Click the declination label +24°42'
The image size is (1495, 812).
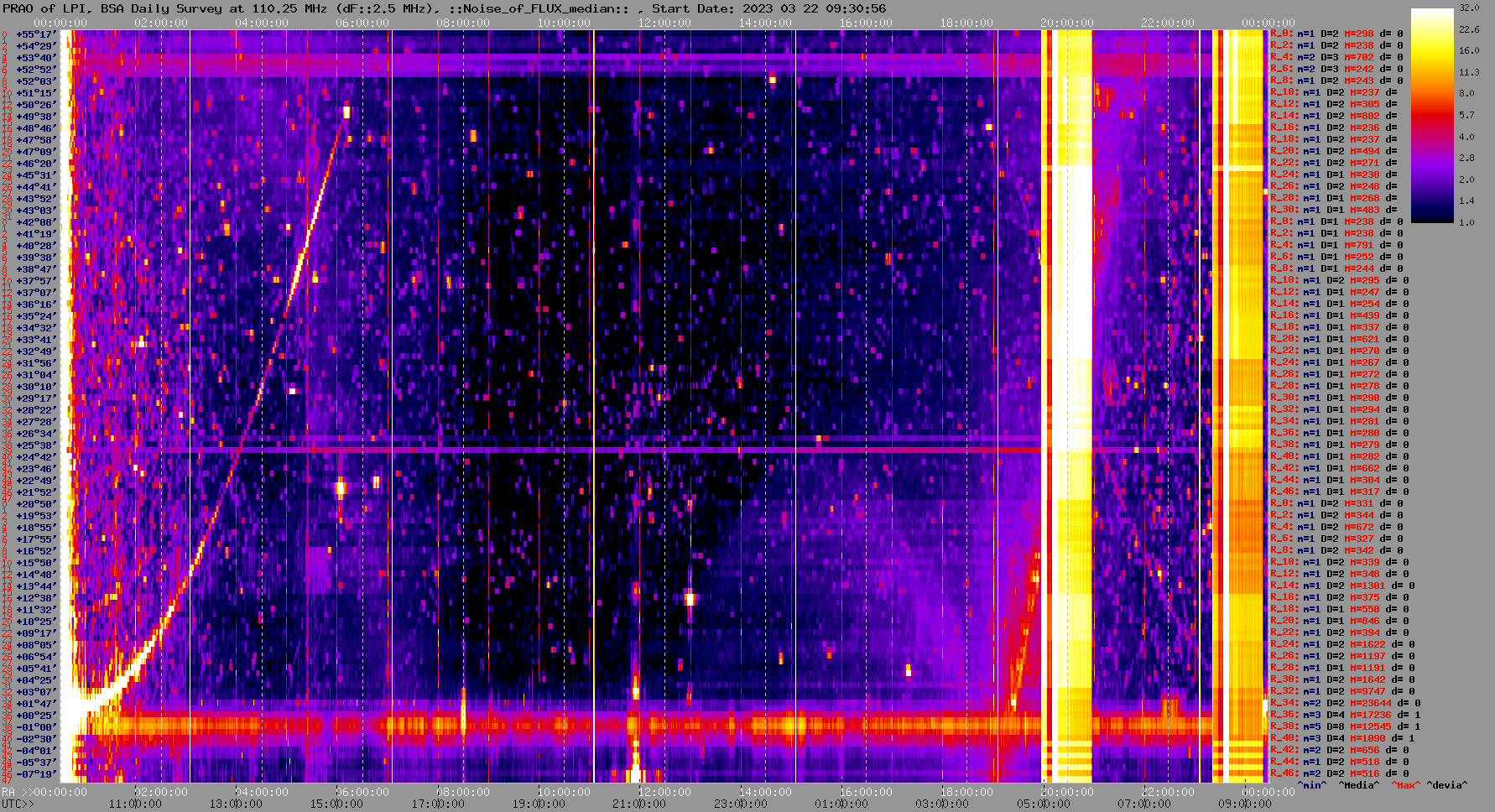tap(36, 457)
